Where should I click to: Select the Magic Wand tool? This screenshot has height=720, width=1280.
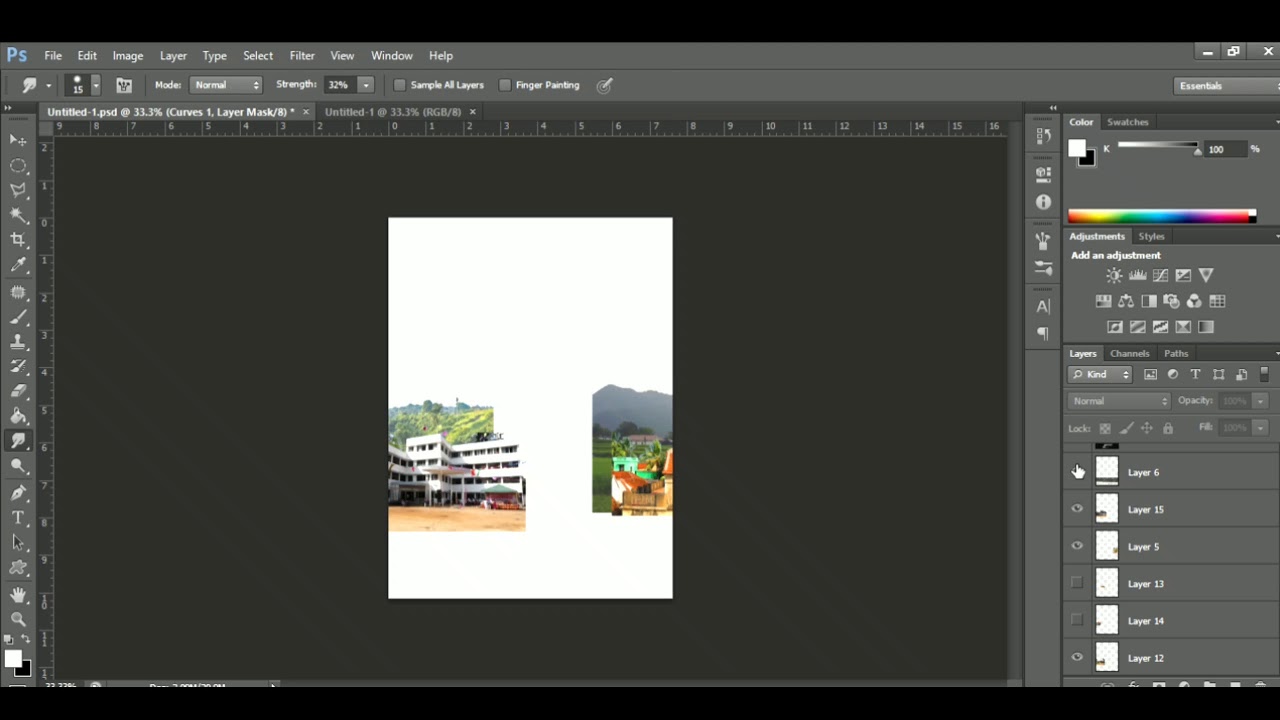(x=18, y=216)
